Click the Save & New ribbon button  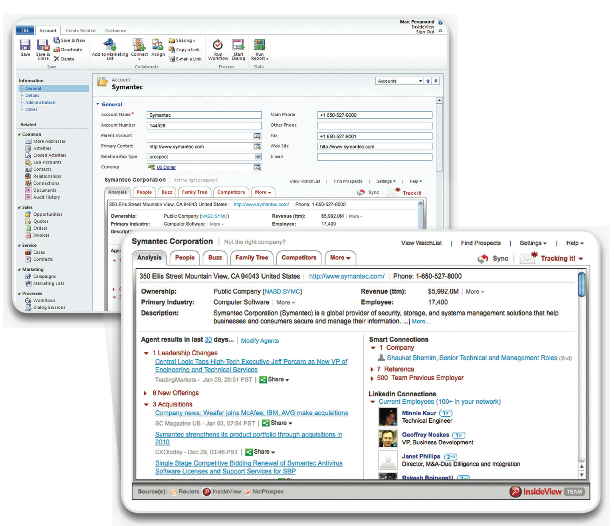(x=69, y=40)
